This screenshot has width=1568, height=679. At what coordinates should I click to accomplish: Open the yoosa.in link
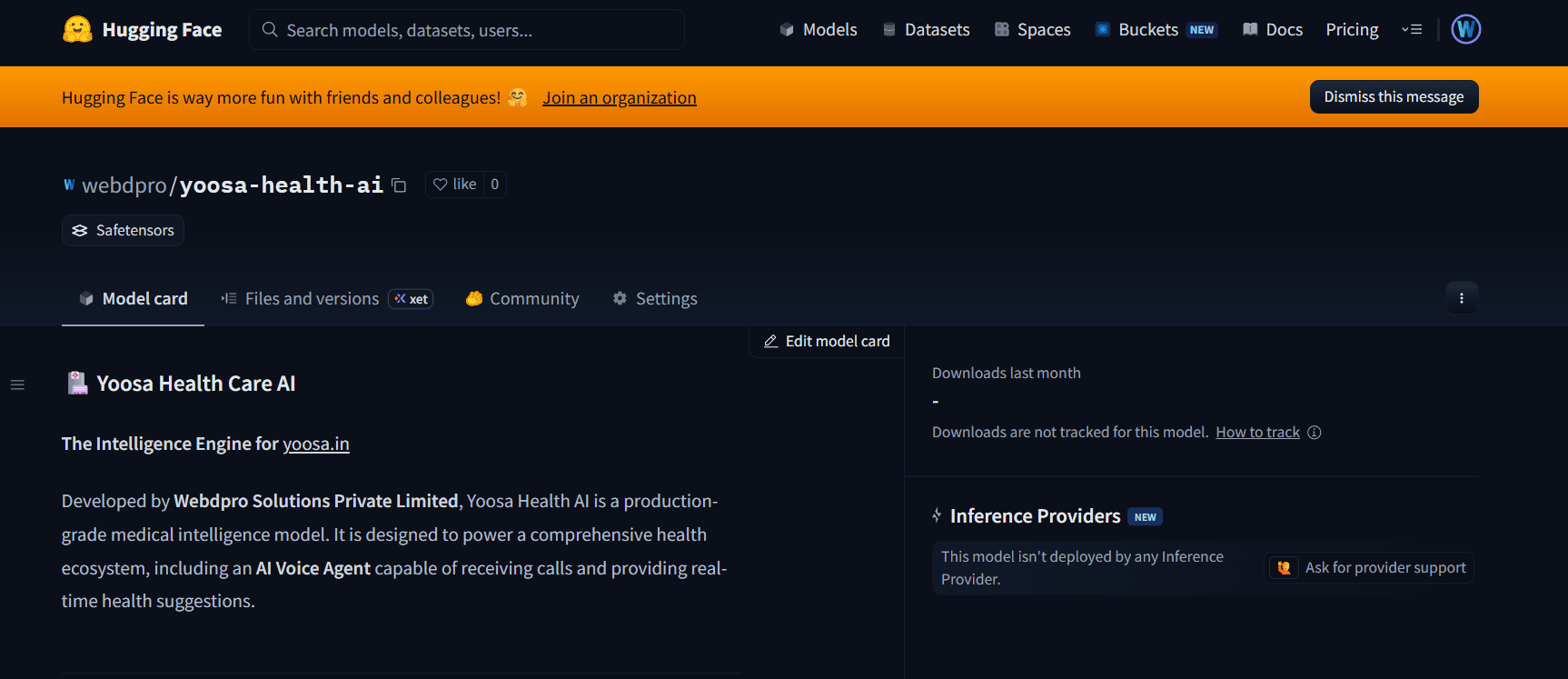point(315,444)
